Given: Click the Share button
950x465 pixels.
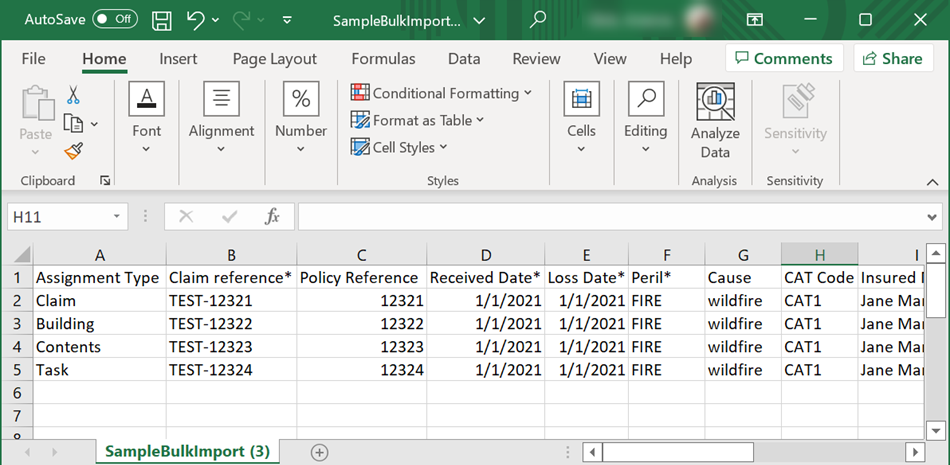Looking at the screenshot, I should coord(892,59).
